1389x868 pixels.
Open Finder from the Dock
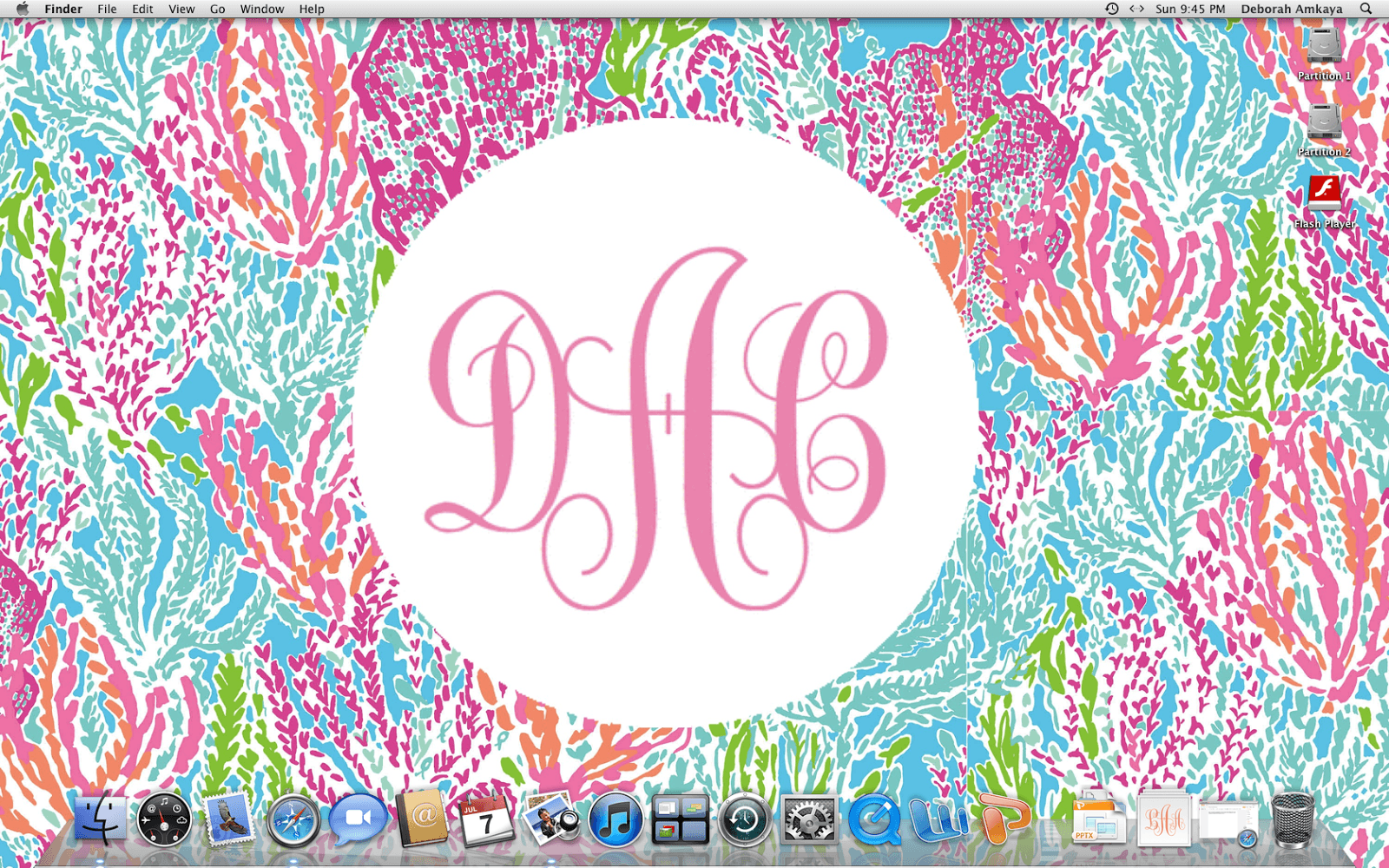[100, 819]
